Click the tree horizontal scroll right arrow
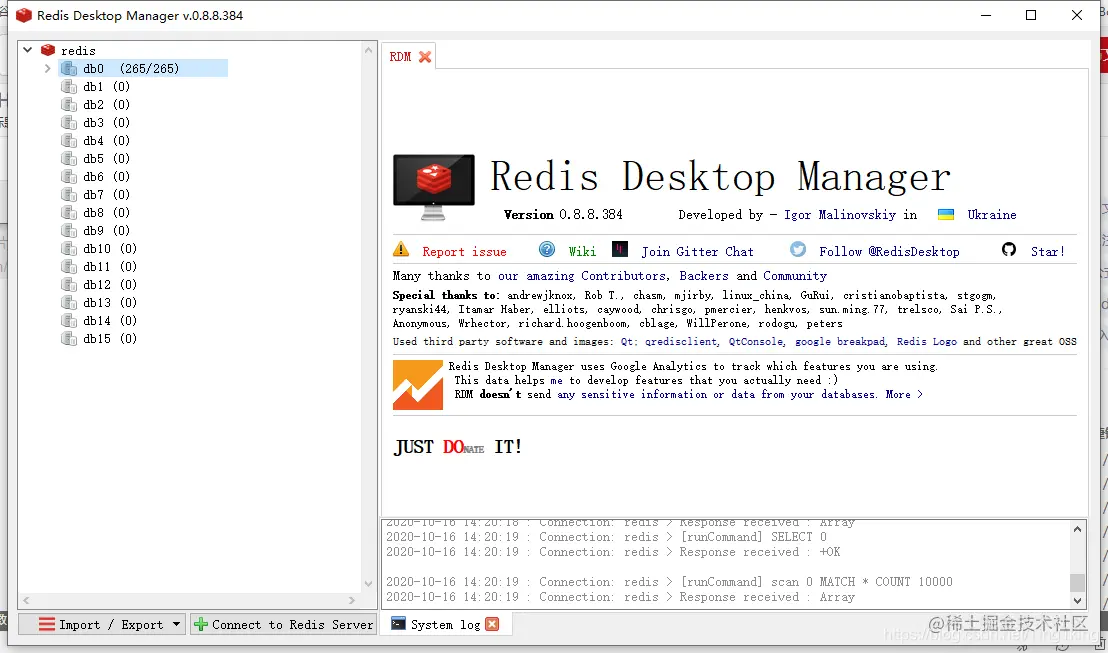The height and width of the screenshot is (653, 1108). pos(352,601)
